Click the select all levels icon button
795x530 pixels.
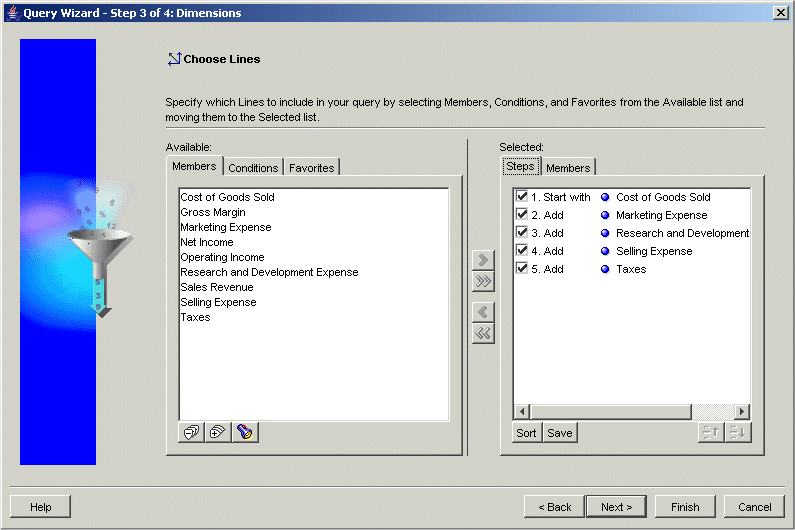click(x=192, y=432)
